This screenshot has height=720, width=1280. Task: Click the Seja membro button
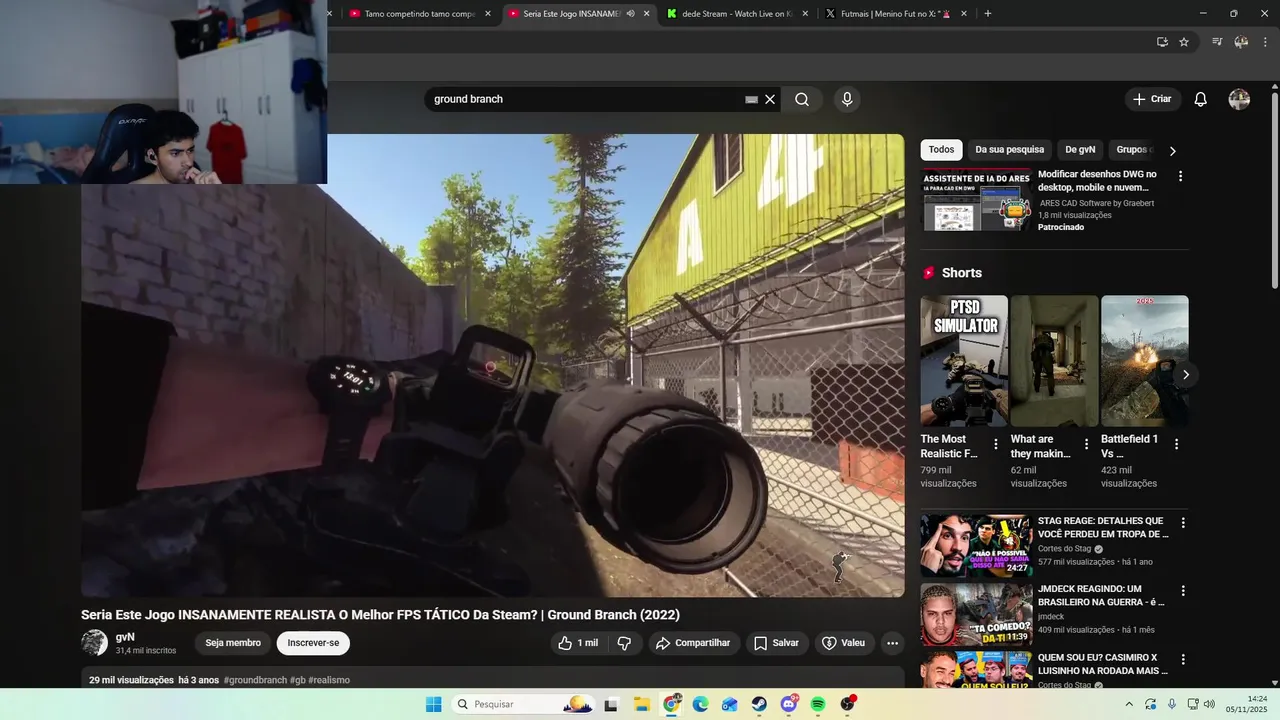tap(233, 643)
